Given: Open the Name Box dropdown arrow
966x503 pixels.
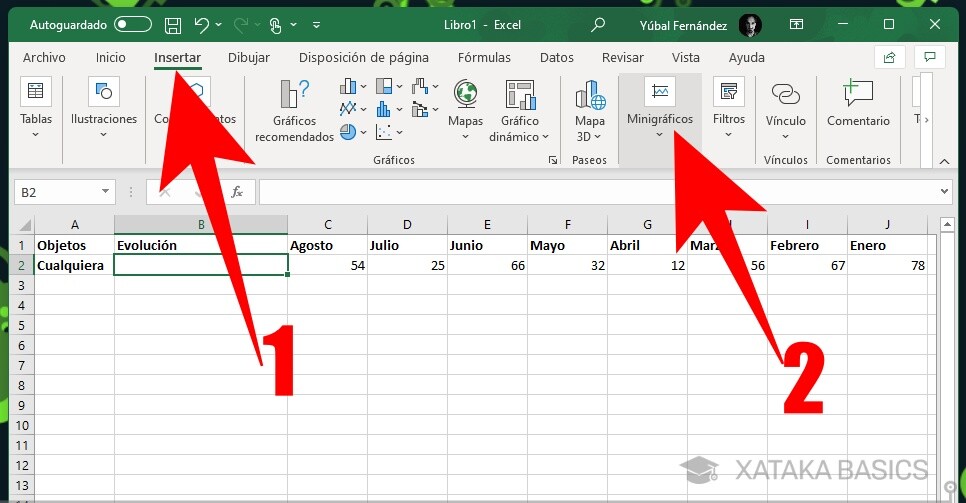Looking at the screenshot, I should [105, 192].
